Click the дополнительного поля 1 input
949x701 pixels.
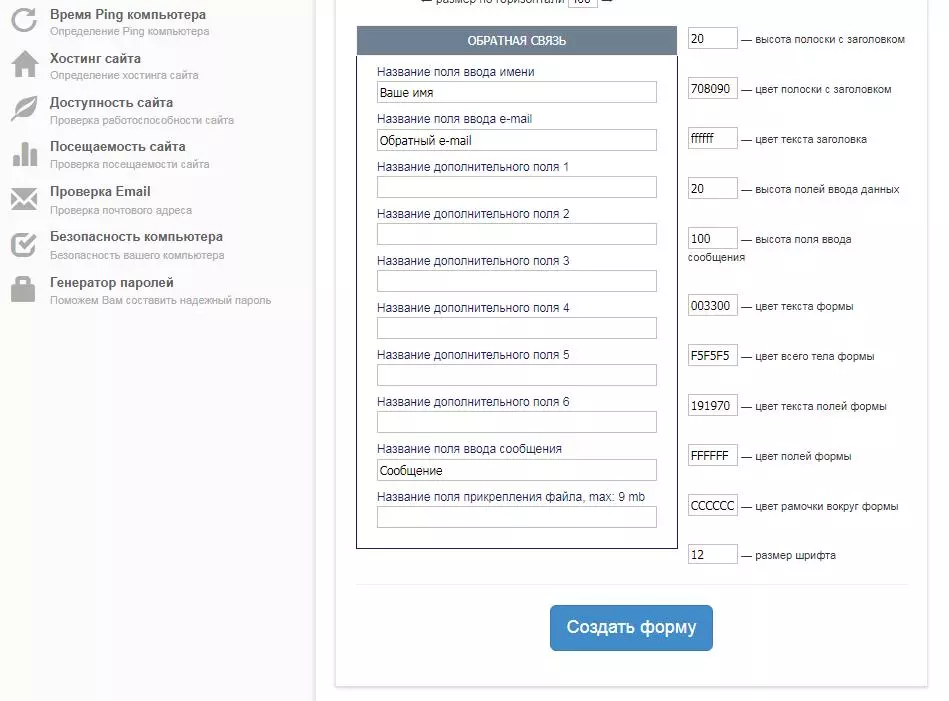point(517,187)
